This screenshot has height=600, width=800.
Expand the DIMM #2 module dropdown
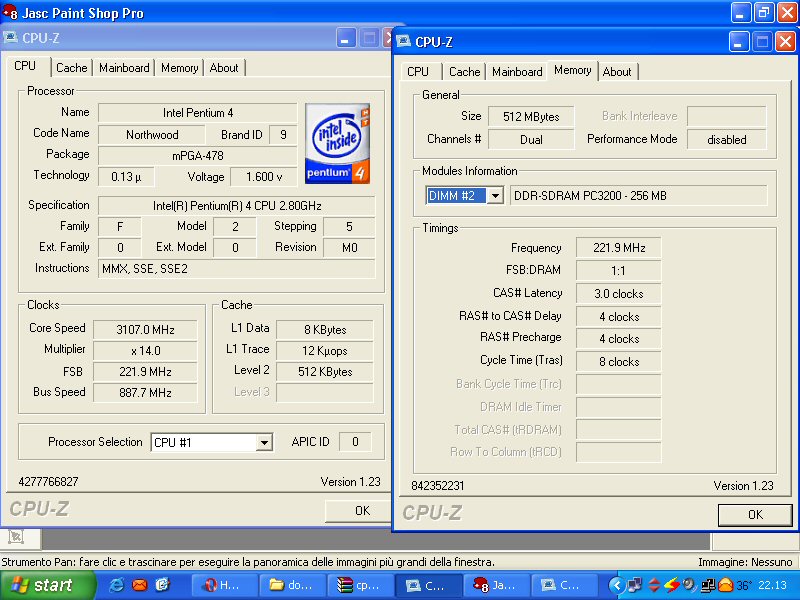(494, 195)
